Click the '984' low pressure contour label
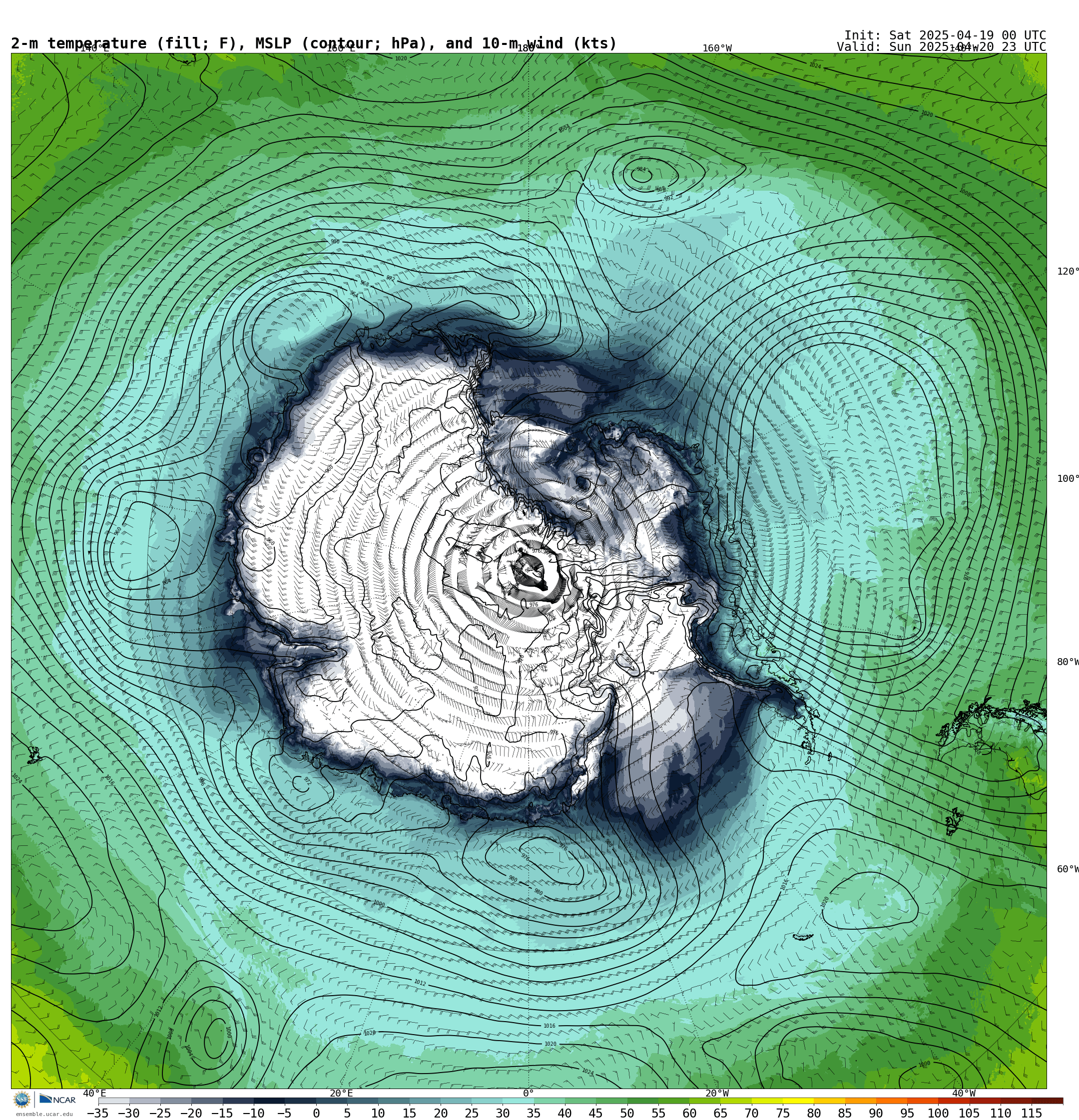1079x1120 pixels. click(x=641, y=169)
